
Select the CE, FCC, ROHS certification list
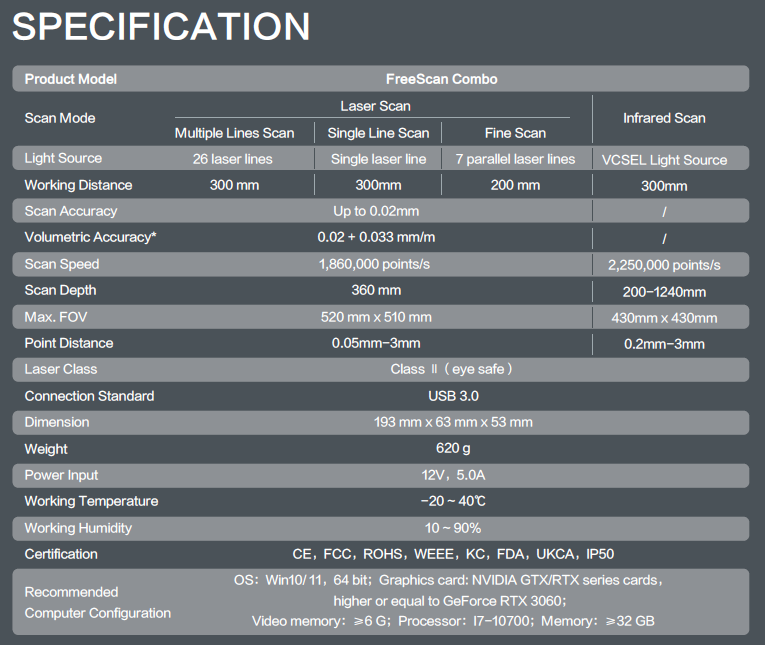[x=453, y=554]
